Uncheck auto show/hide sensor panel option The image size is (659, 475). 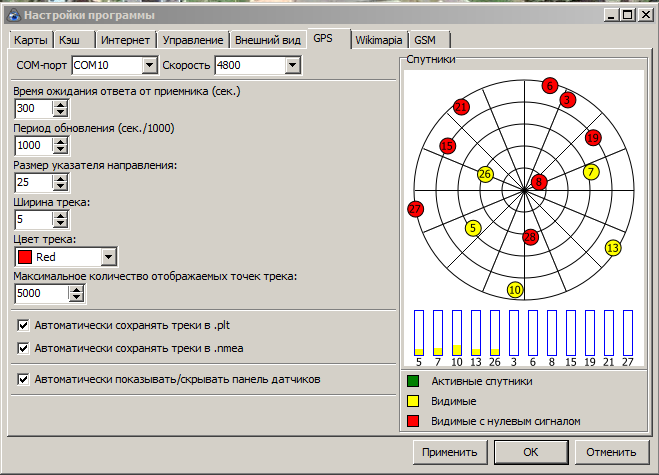(x=24, y=380)
